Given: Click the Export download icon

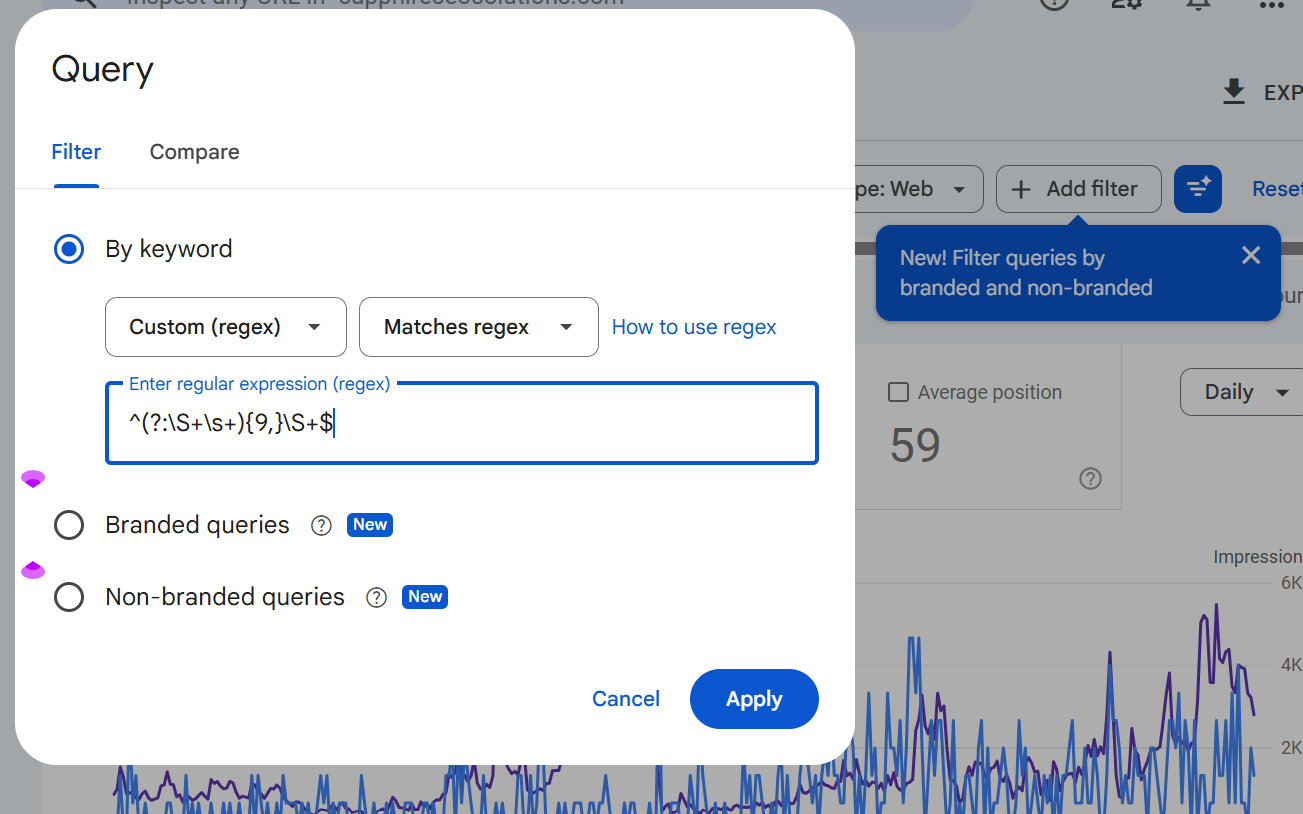Looking at the screenshot, I should tap(1234, 92).
